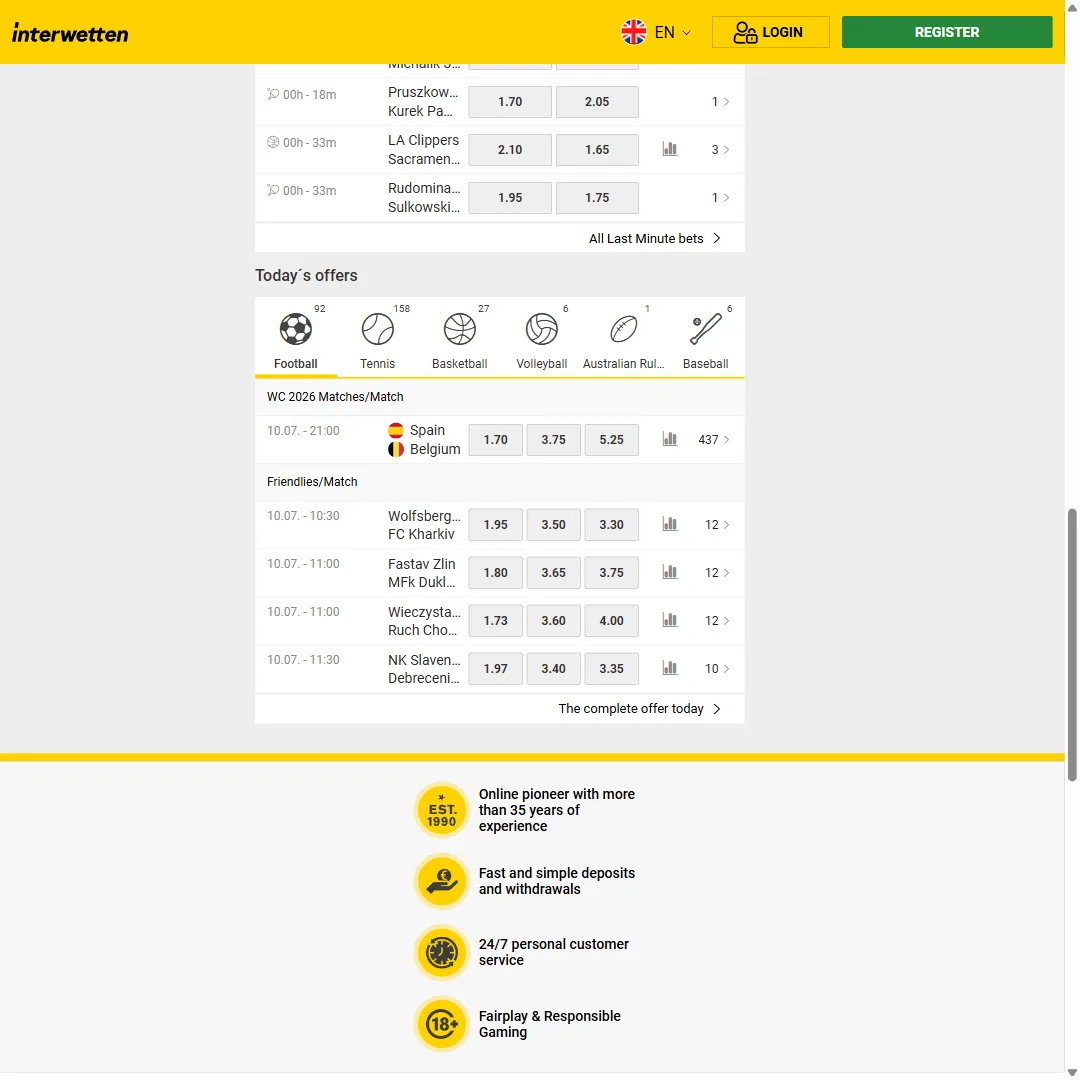This screenshot has height=1080, width=1080.
Task: Select Sacramento odds 1.65
Action: pos(596,149)
